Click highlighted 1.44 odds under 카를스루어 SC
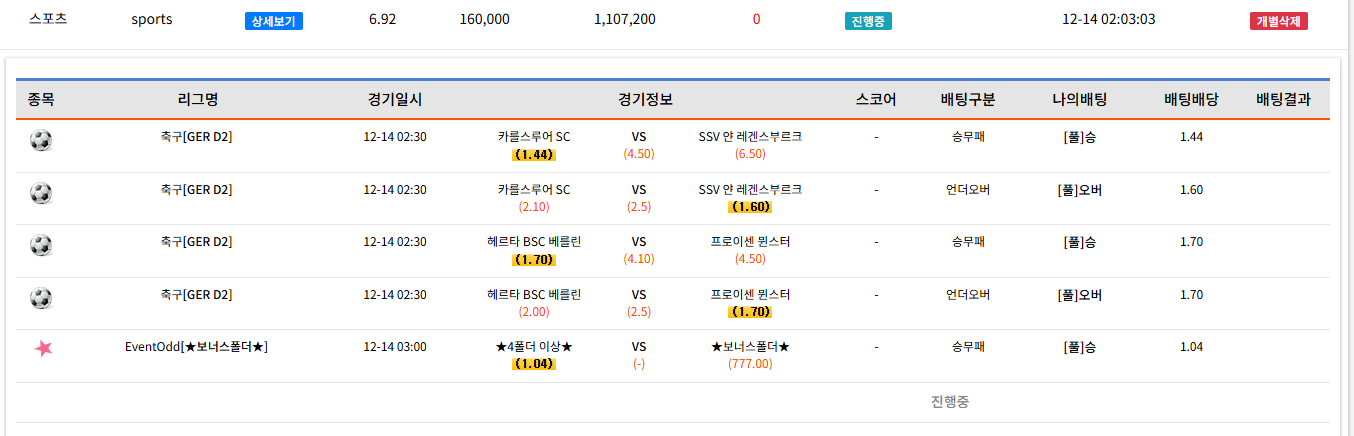Screen dimensions: 1354x436 (x=533, y=155)
